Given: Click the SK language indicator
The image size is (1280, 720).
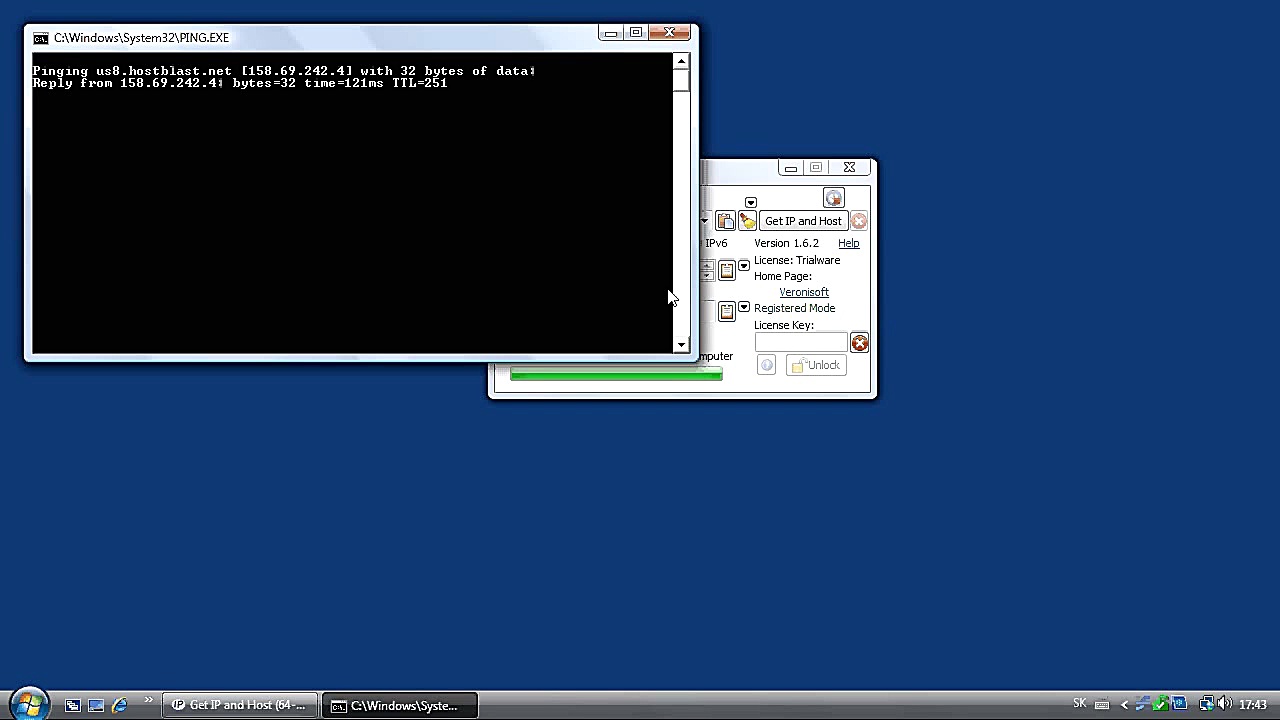Looking at the screenshot, I should pos(1080,704).
